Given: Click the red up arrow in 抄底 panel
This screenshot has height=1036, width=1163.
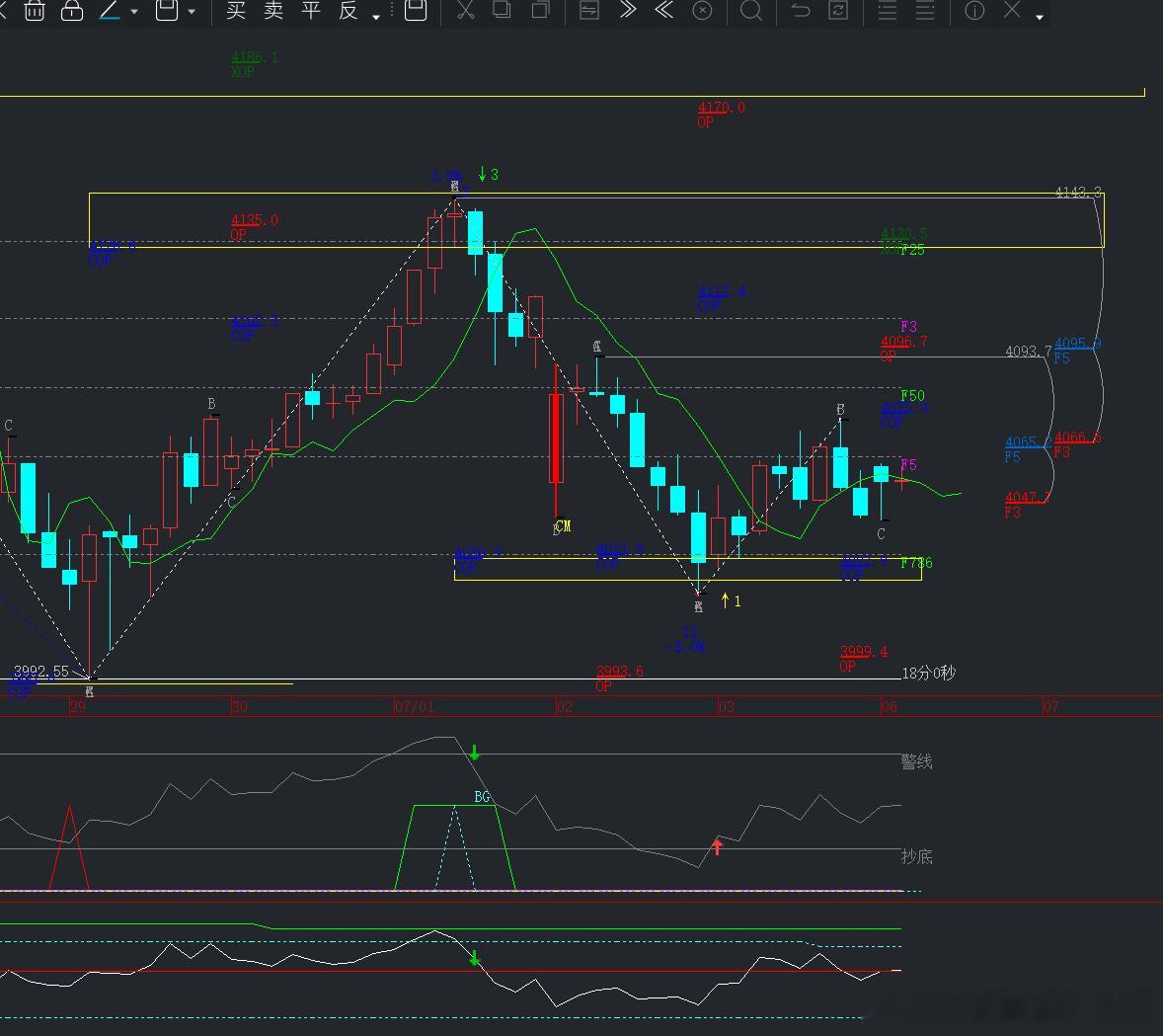Looking at the screenshot, I should 717,846.
